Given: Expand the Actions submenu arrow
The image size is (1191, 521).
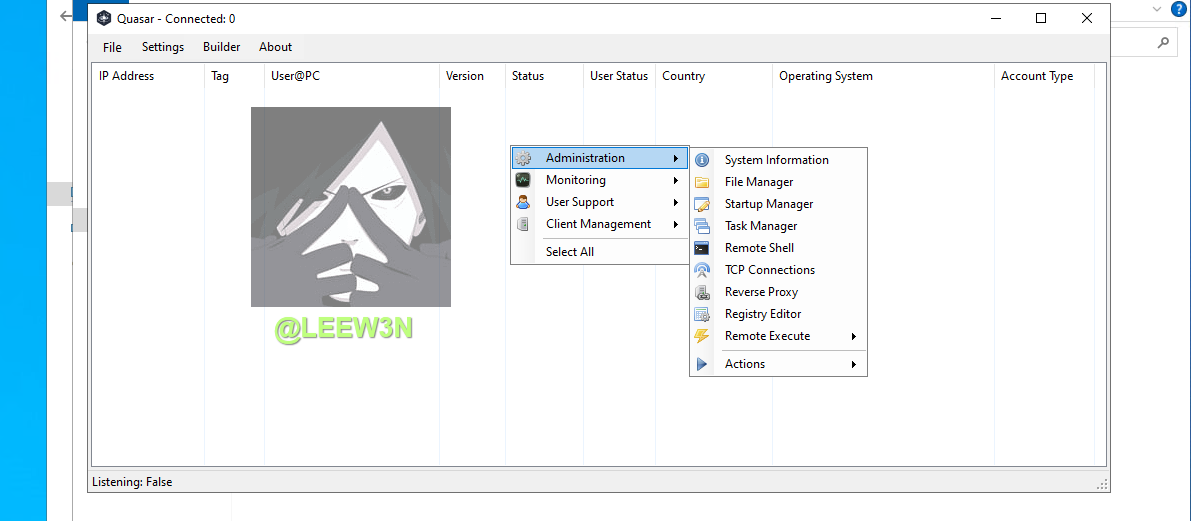Looking at the screenshot, I should pos(854,364).
